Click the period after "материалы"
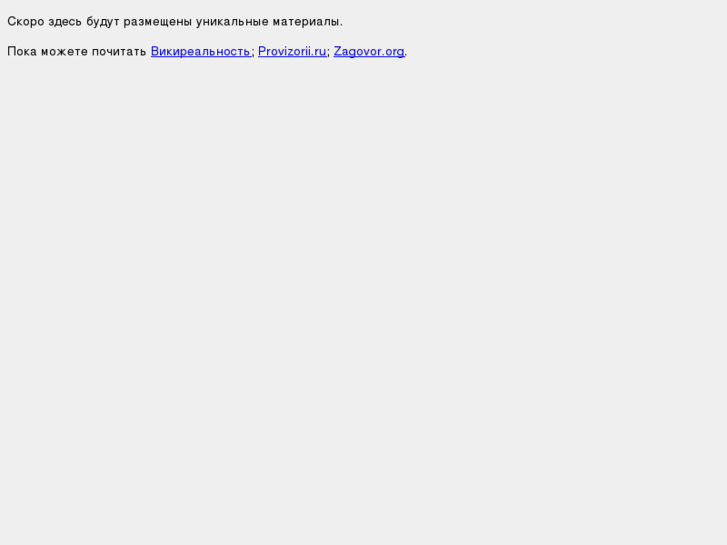Image resolution: width=727 pixels, height=545 pixels. coord(341,26)
